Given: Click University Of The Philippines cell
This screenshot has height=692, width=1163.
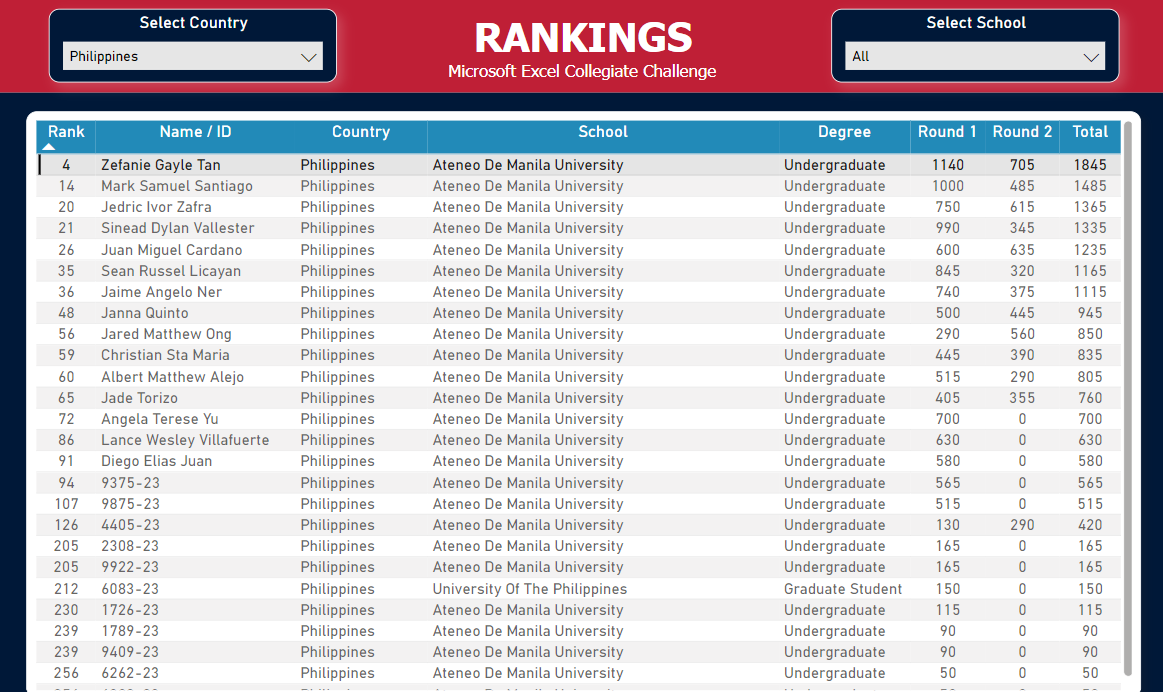Looking at the screenshot, I should [x=529, y=589].
